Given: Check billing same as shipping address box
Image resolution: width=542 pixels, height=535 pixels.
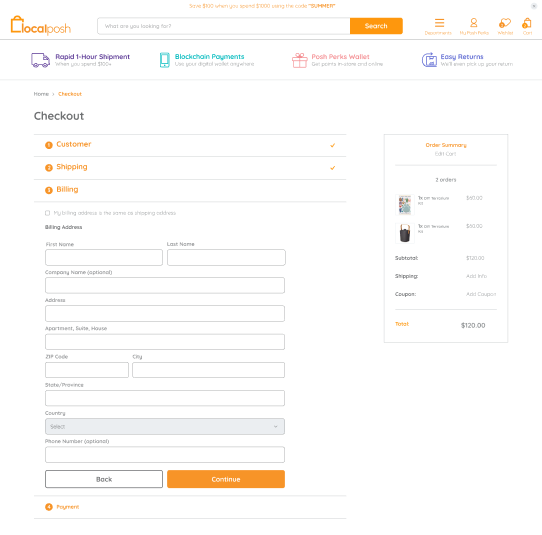Looking at the screenshot, I should pyautogui.click(x=48, y=213).
